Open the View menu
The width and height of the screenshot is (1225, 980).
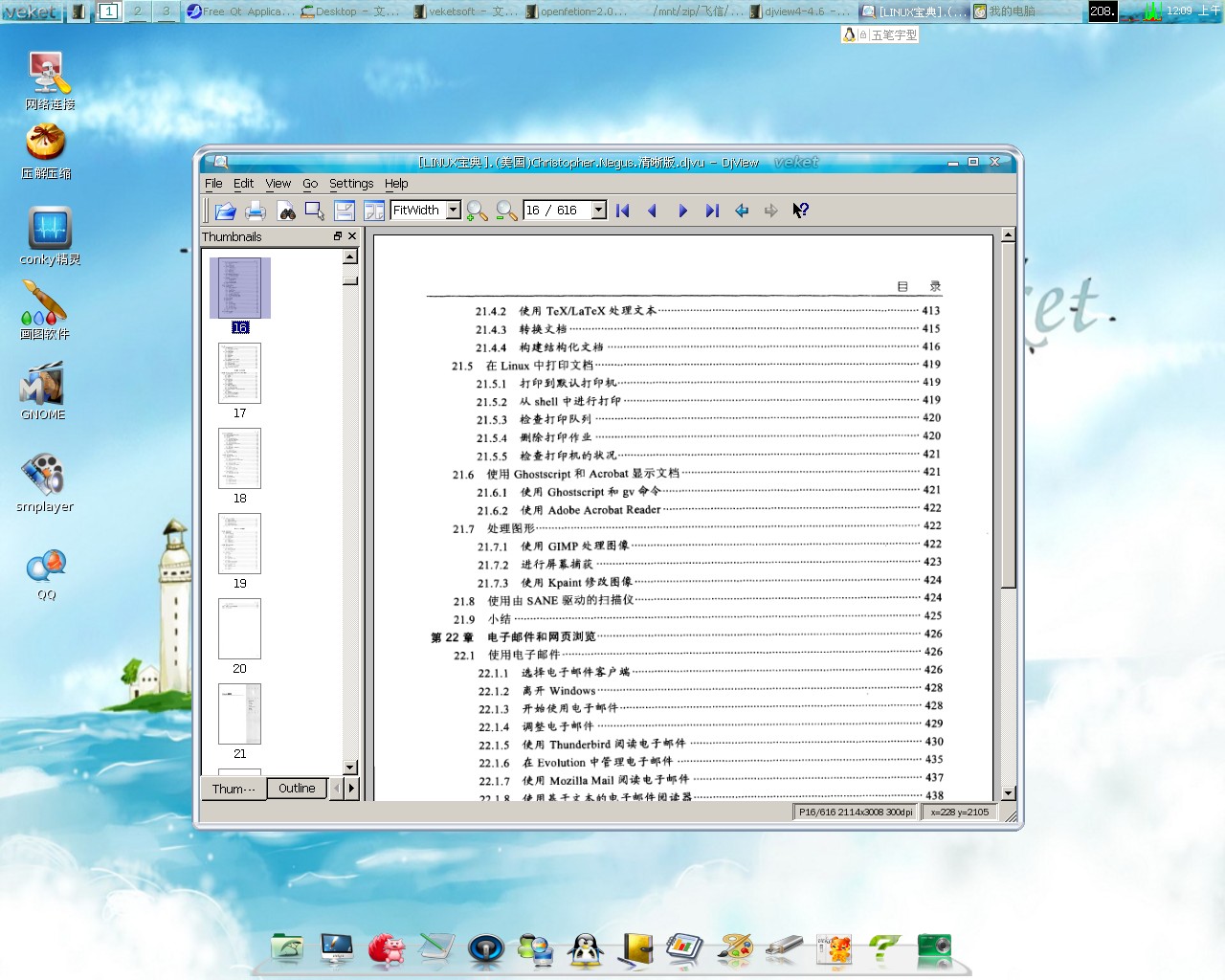pos(278,183)
